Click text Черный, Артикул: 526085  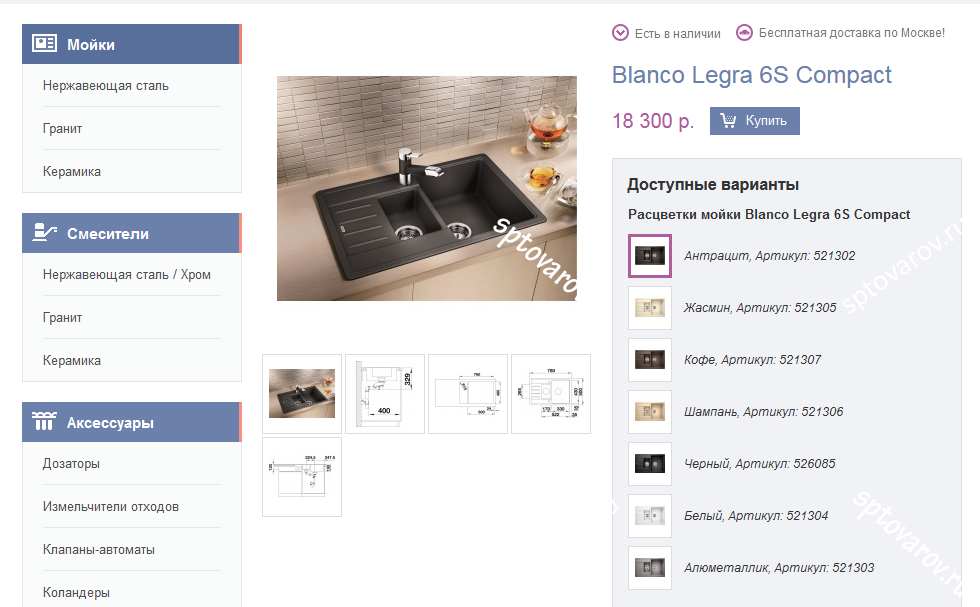point(759,464)
